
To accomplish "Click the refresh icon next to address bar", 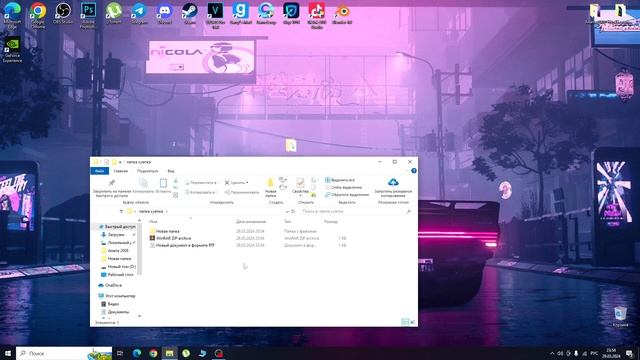I will (293, 211).
